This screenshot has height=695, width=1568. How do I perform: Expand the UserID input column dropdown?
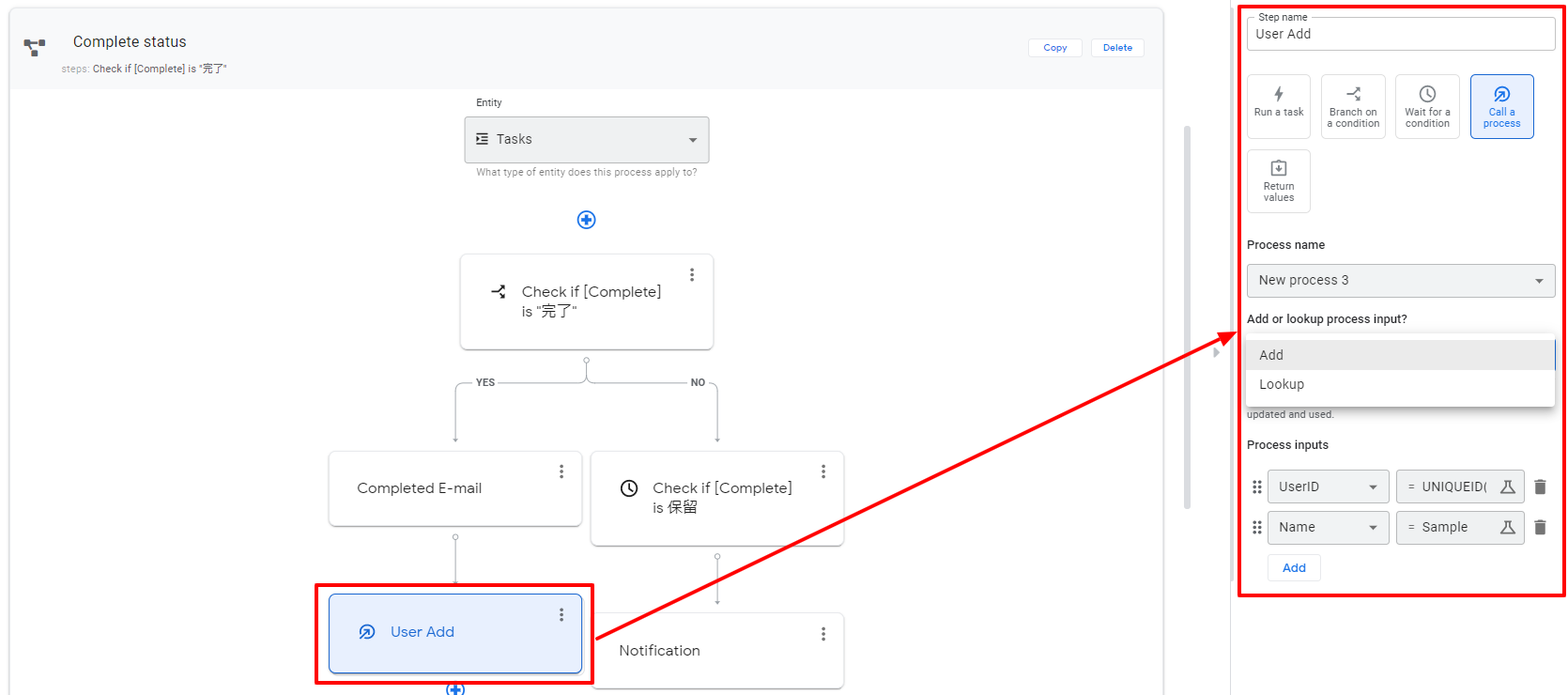[x=1328, y=486]
